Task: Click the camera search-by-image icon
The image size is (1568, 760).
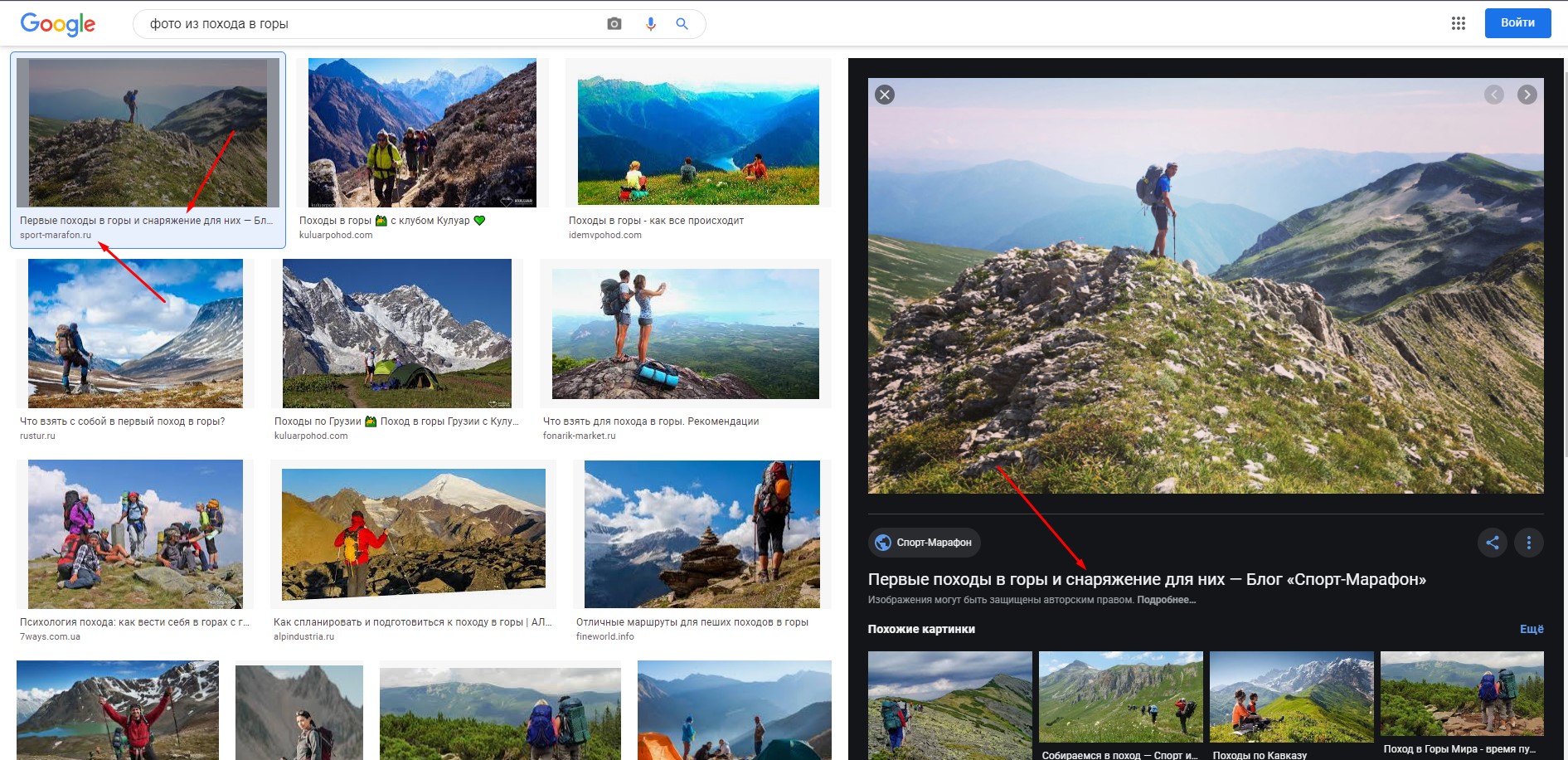Action: click(x=614, y=24)
